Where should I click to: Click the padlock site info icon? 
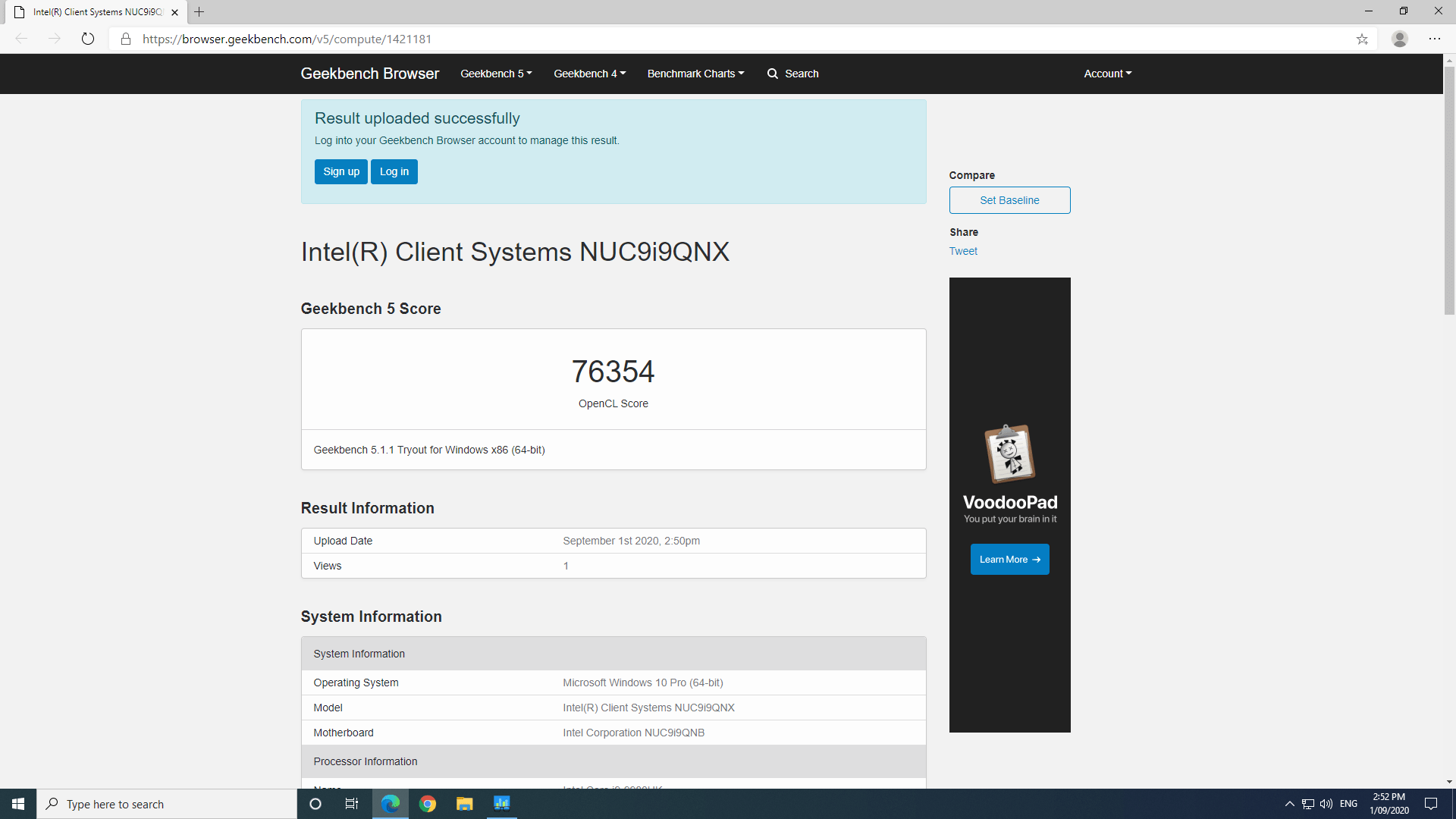[x=126, y=39]
